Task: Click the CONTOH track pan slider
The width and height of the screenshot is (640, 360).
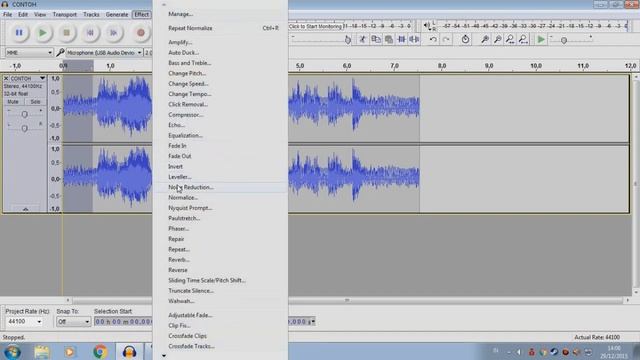Action: click(x=24, y=128)
